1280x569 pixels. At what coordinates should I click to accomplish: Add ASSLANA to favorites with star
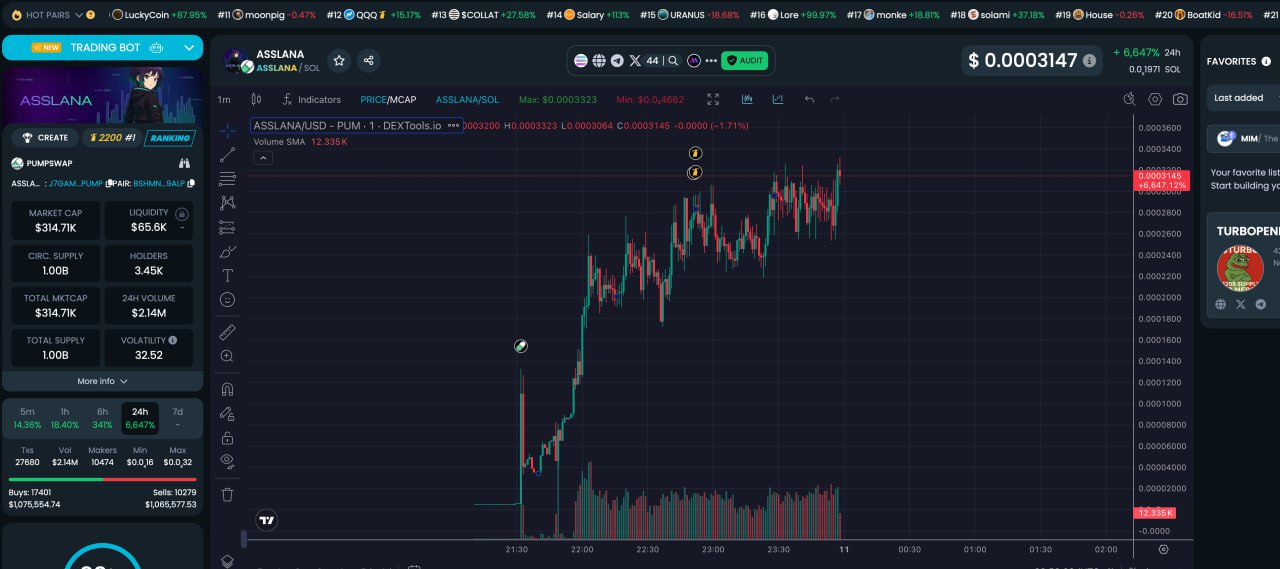(x=339, y=61)
